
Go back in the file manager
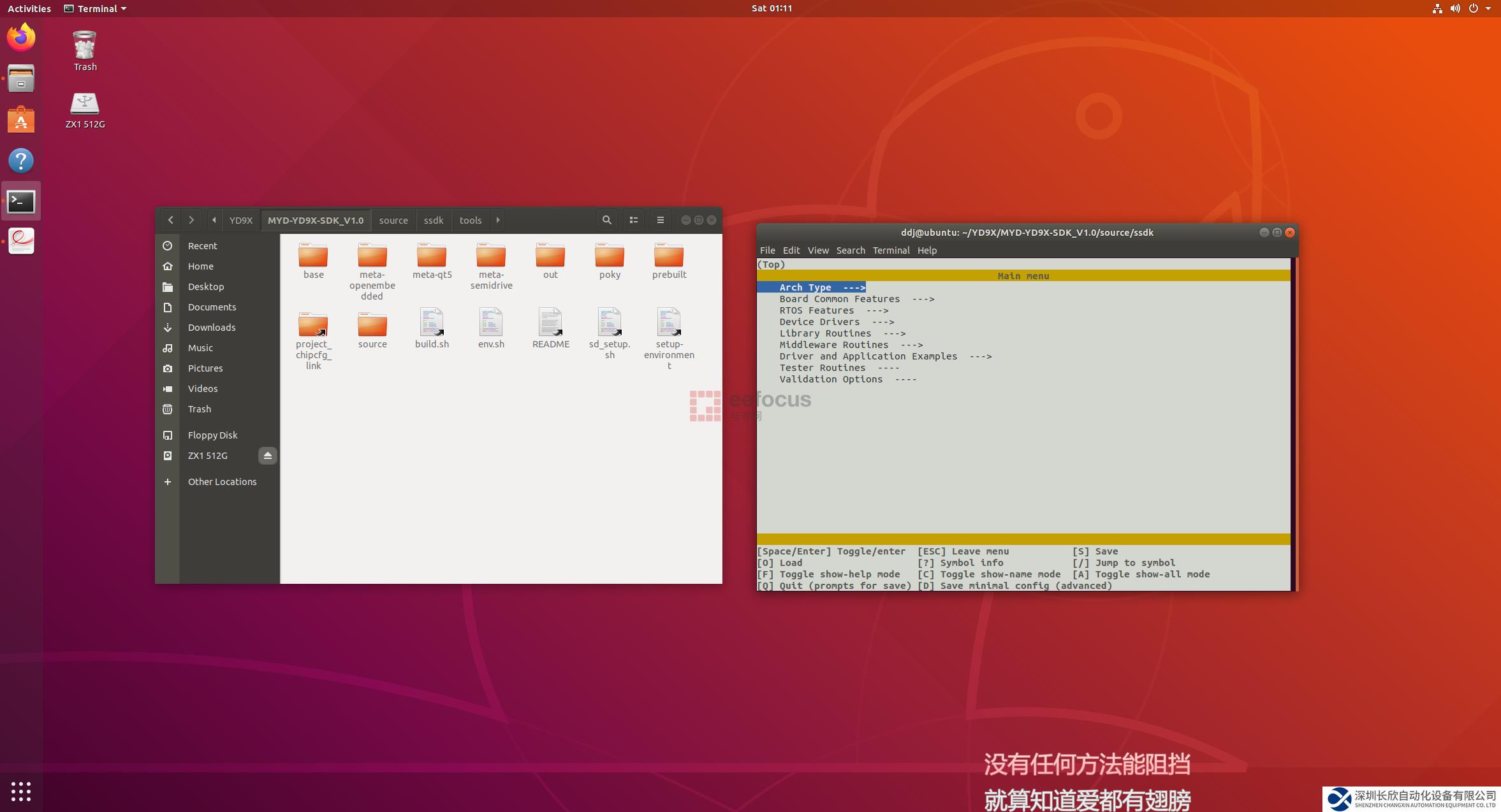(x=170, y=220)
